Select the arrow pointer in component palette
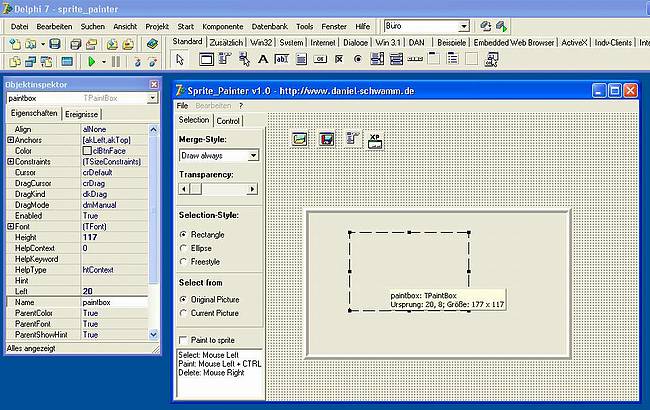 (180, 60)
